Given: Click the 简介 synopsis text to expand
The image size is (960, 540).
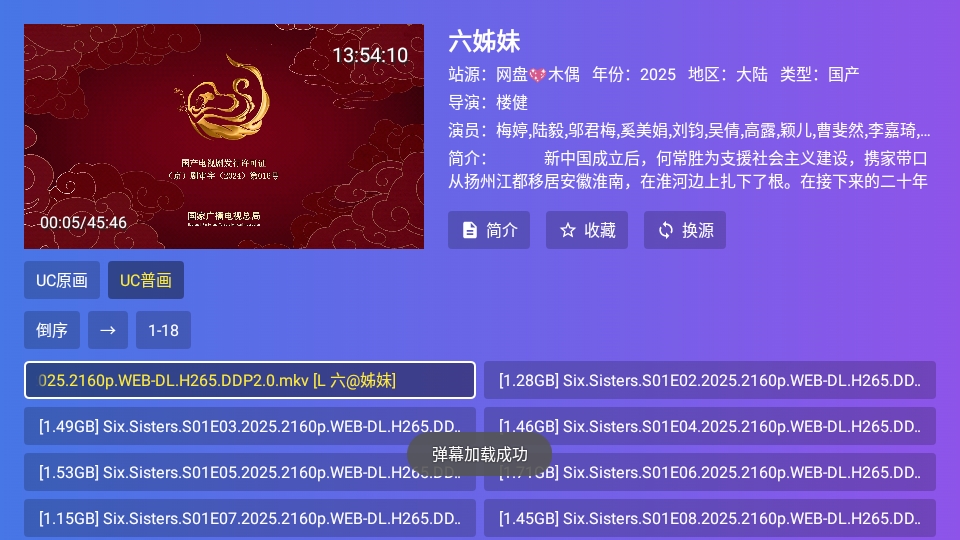Looking at the screenshot, I should (688, 170).
